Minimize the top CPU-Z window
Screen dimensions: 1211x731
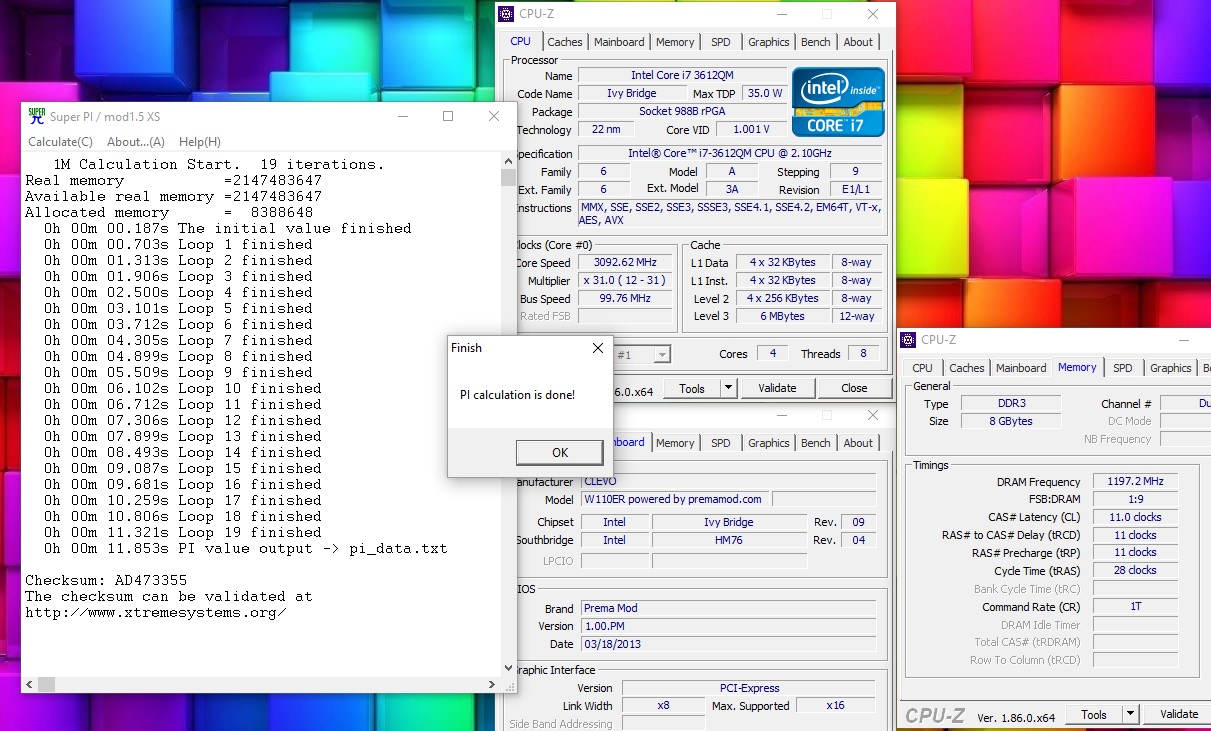(782, 14)
